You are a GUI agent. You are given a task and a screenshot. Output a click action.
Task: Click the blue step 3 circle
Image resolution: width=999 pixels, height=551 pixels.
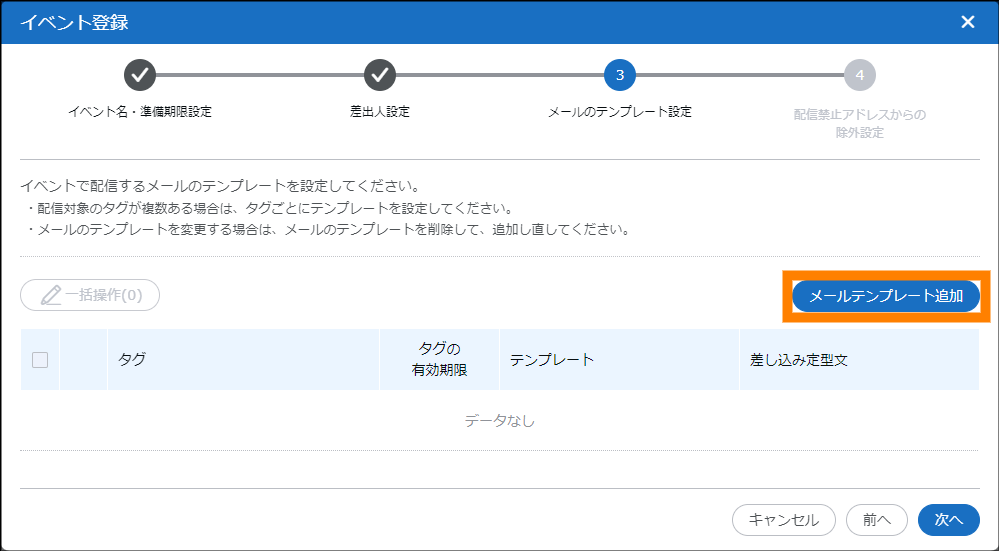click(620, 75)
